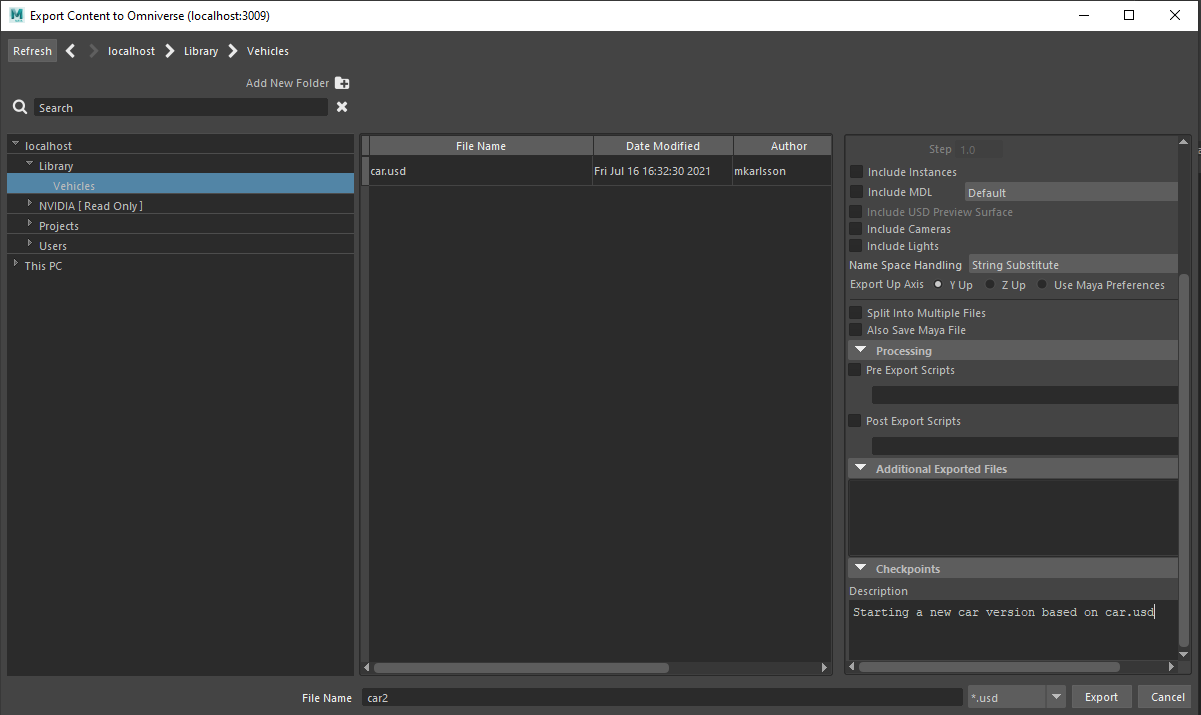Image resolution: width=1201 pixels, height=715 pixels.
Task: Enable Also Save Maya File
Action: [x=855, y=330]
